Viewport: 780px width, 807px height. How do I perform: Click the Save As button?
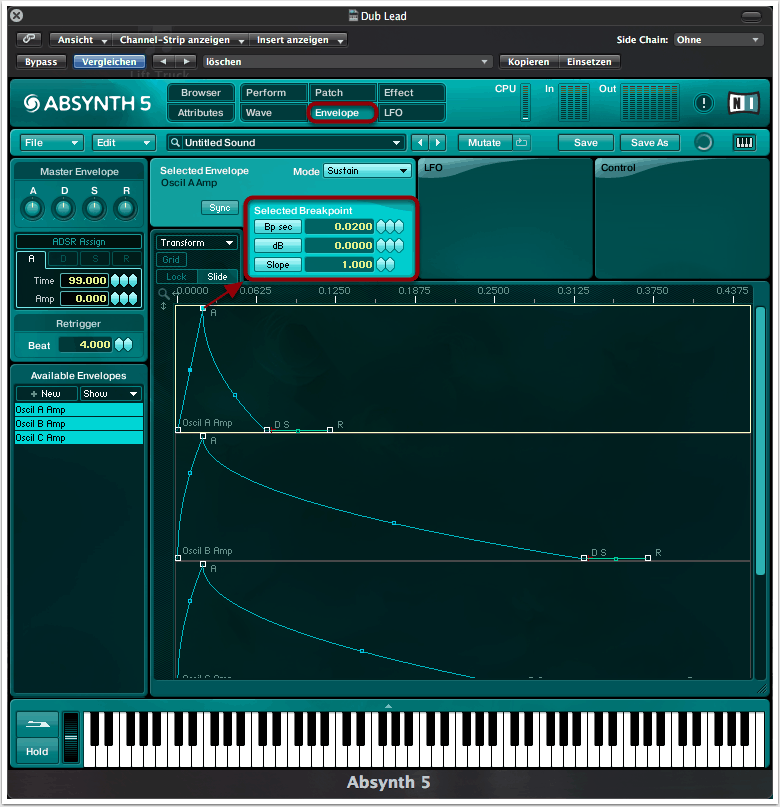[649, 143]
